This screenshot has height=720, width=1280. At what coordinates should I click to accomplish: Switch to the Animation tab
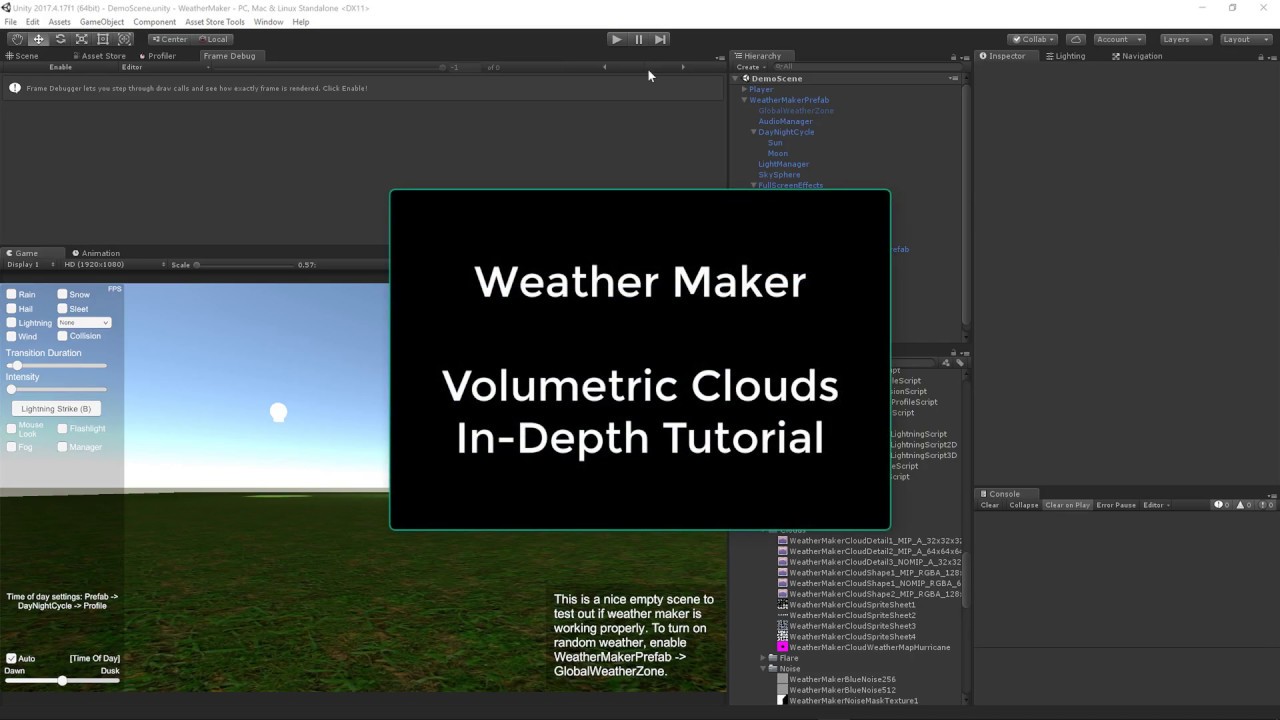[x=96, y=253]
